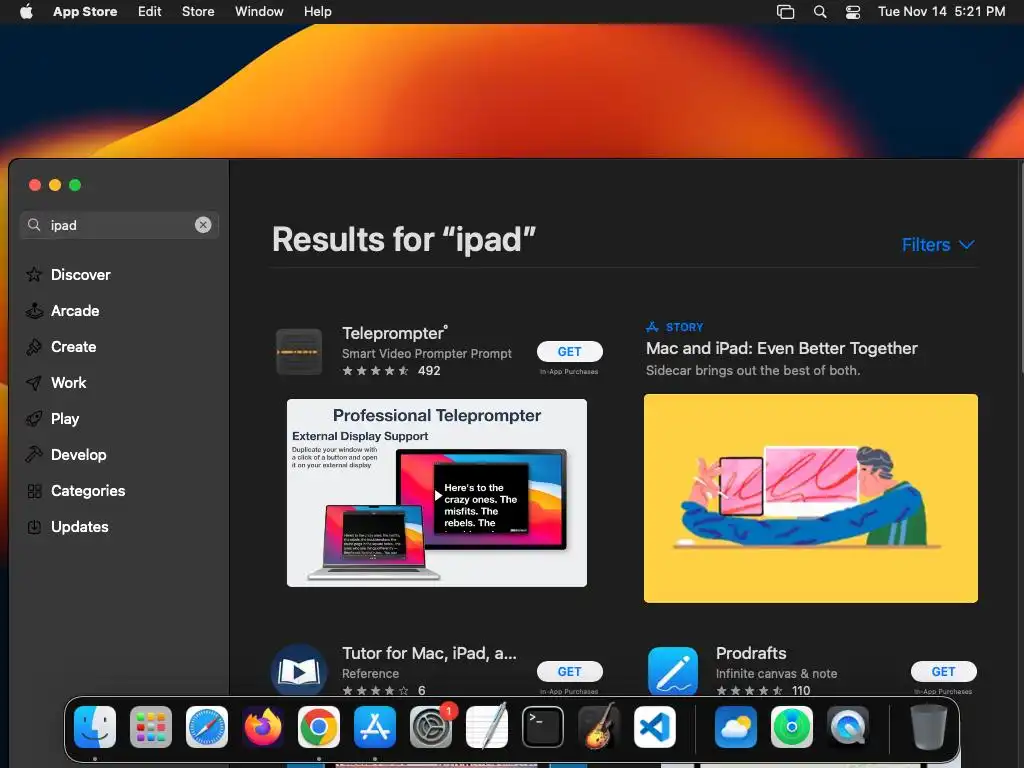Open Tutor for Mac, iPad title

tap(429, 652)
